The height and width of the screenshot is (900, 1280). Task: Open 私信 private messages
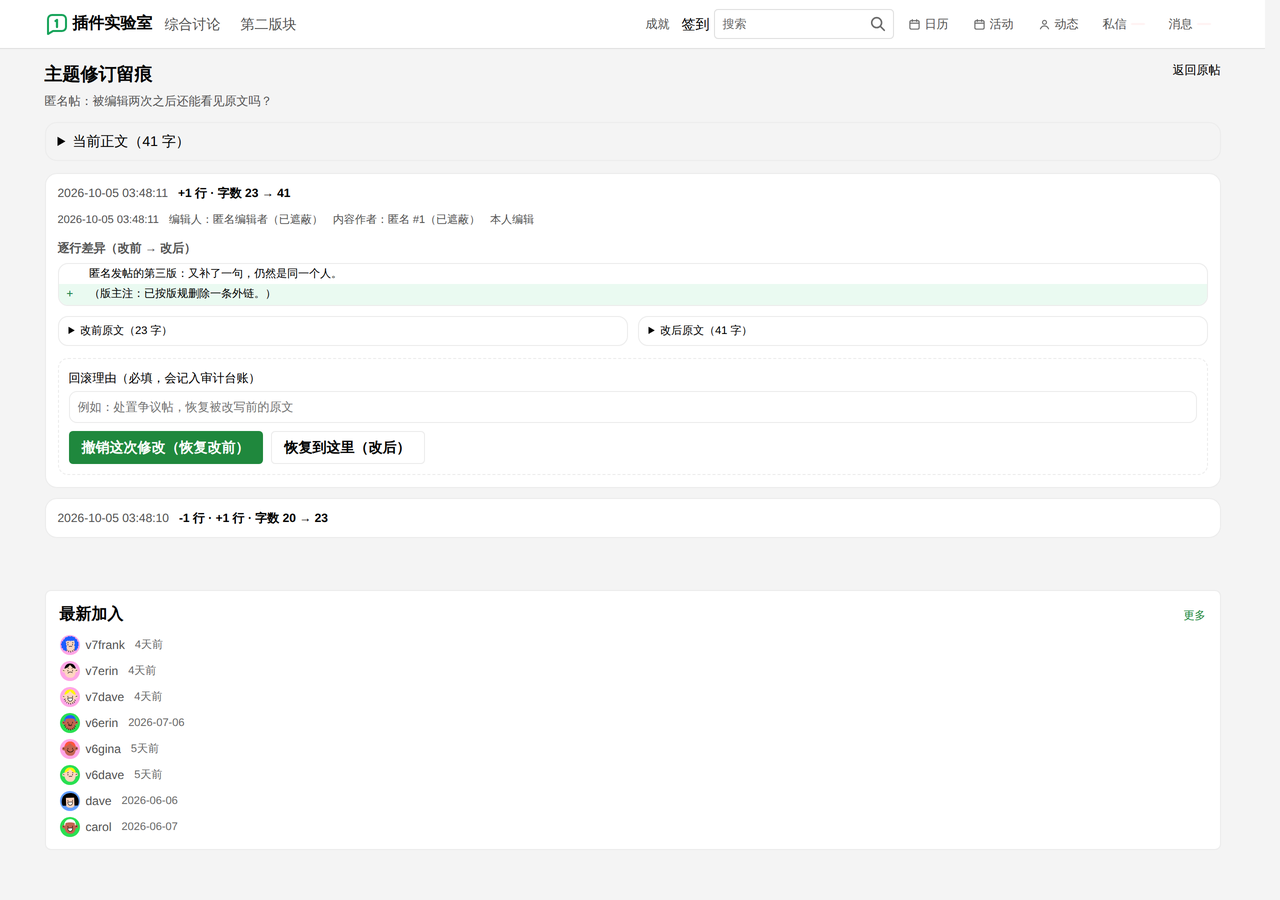(1115, 24)
